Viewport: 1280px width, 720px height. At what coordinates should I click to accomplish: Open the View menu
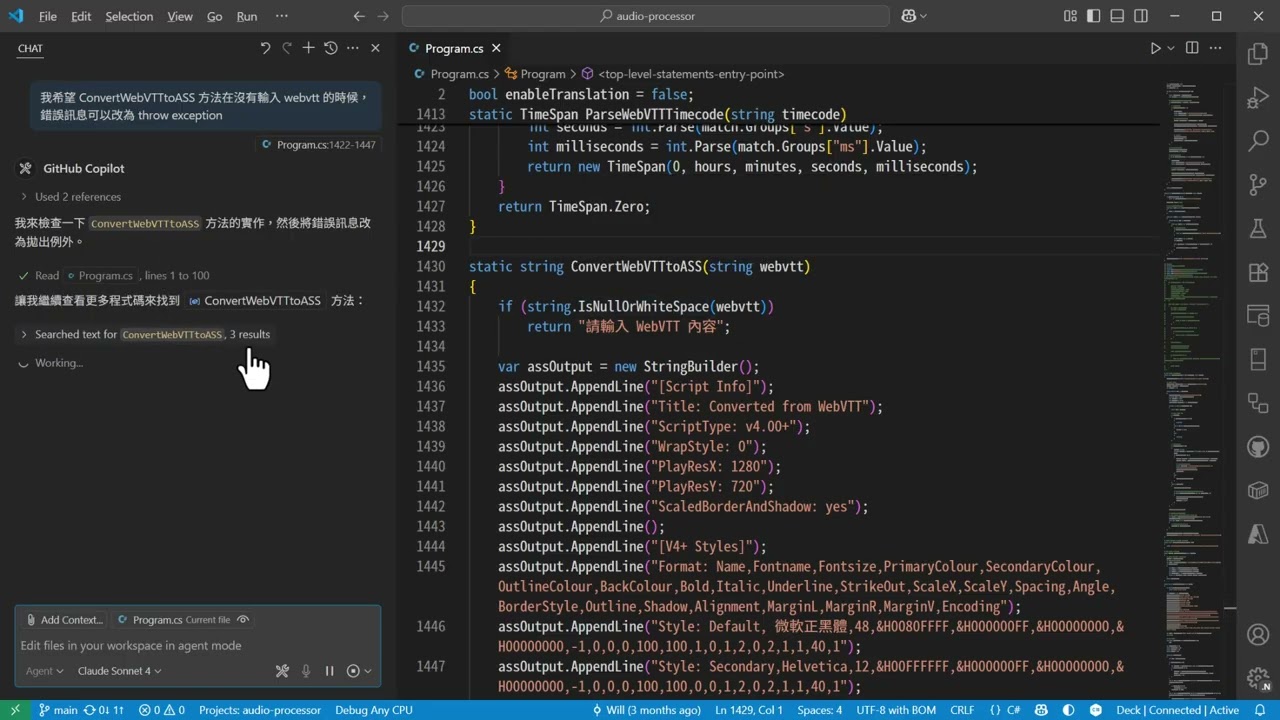pyautogui.click(x=180, y=16)
